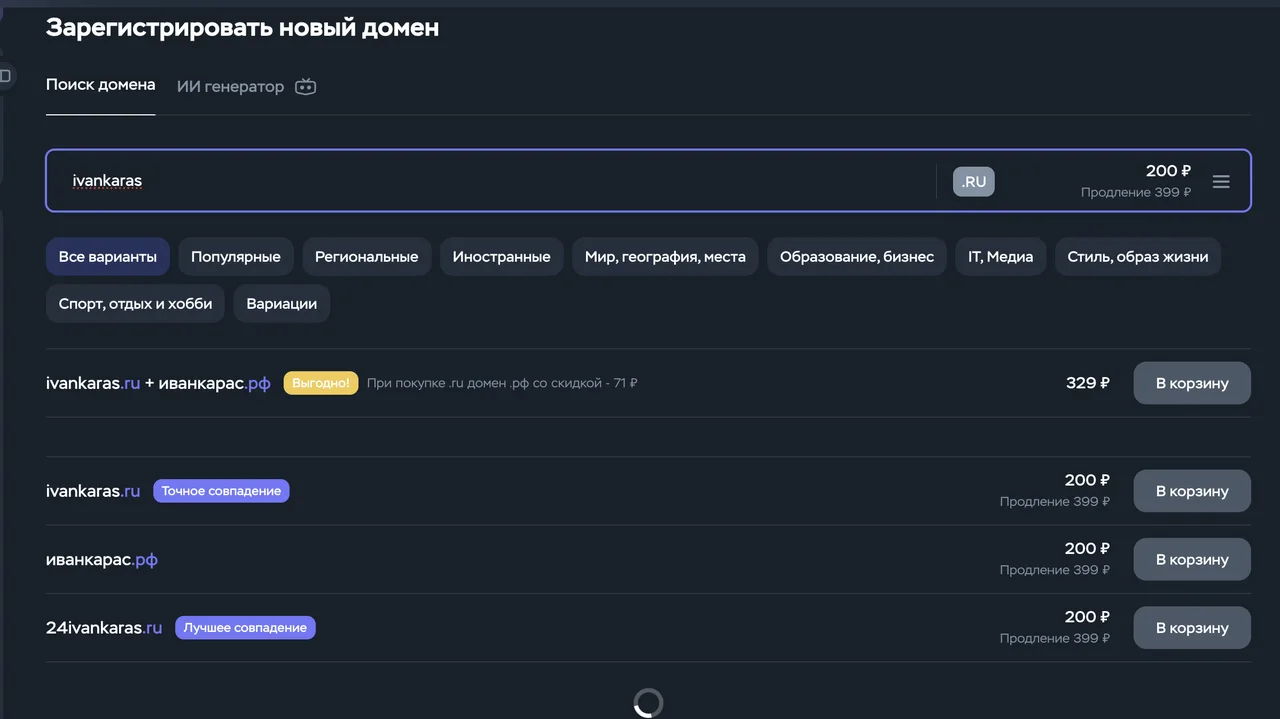Image resolution: width=1280 pixels, height=719 pixels.
Task: Select the .RU zone badge
Action: pos(974,182)
